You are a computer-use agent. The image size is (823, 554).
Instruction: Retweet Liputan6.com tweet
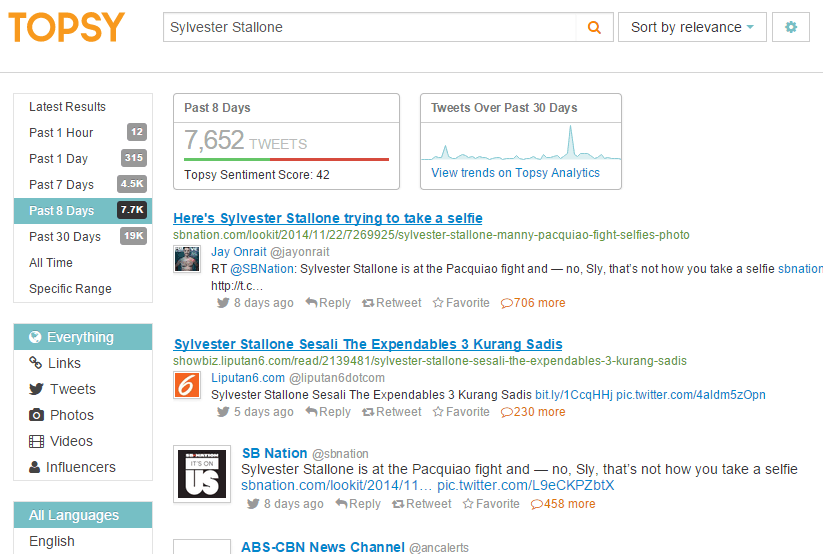coord(392,412)
